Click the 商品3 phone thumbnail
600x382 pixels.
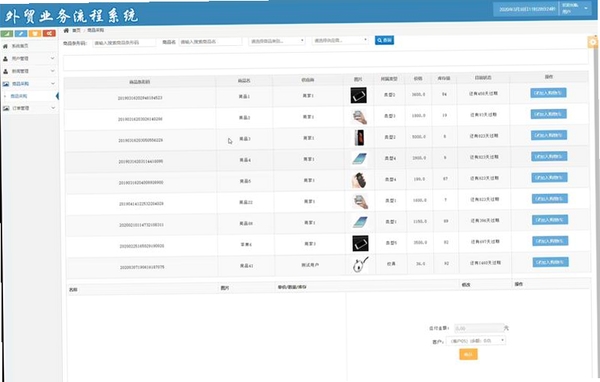pyautogui.click(x=359, y=138)
